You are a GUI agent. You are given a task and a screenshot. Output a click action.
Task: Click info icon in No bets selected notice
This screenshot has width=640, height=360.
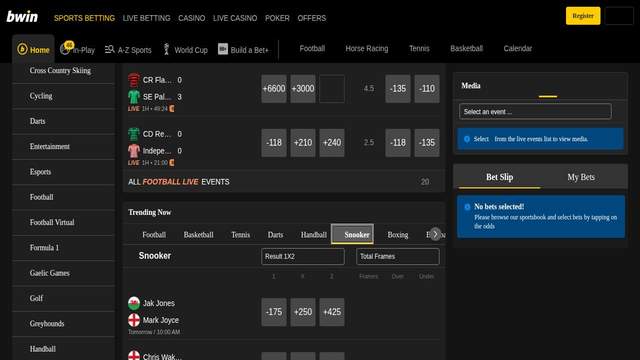(x=467, y=207)
